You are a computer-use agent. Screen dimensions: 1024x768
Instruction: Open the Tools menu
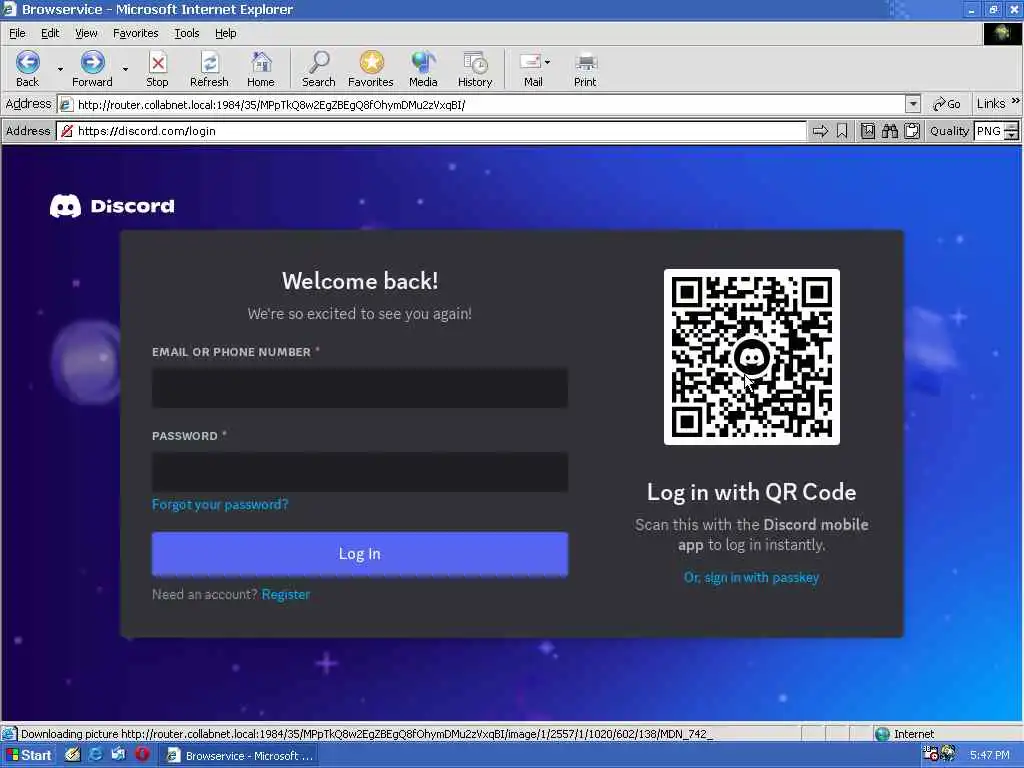tap(186, 33)
